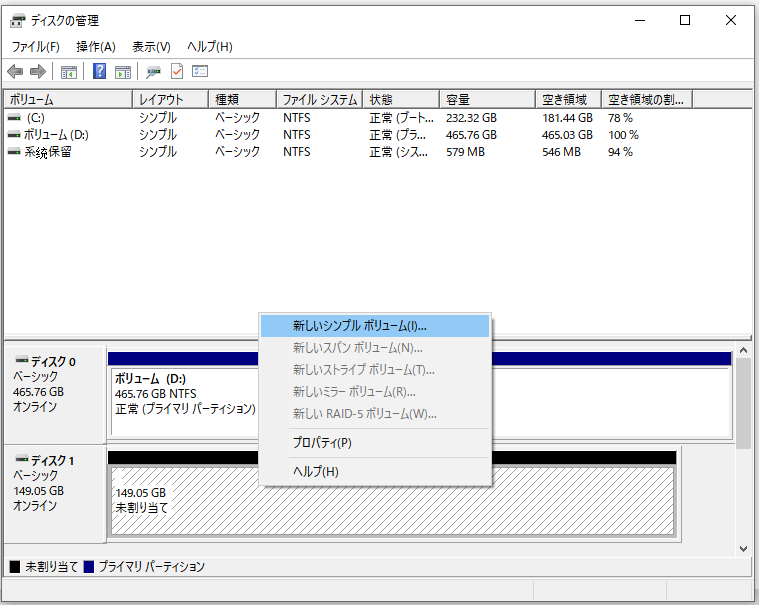759x605 pixels.
Task: Click the blue プライマリ パーティション legend swatch
Action: pos(89,567)
